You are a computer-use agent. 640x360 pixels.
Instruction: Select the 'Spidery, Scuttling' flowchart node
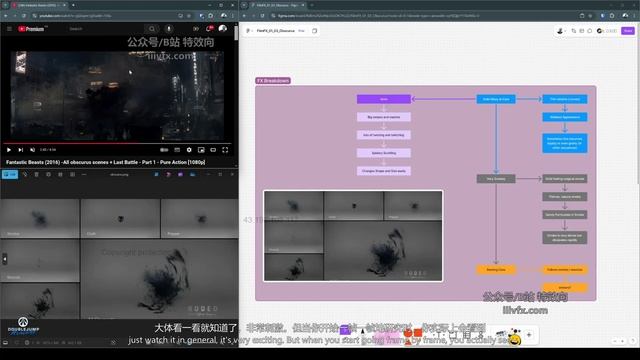[384, 153]
